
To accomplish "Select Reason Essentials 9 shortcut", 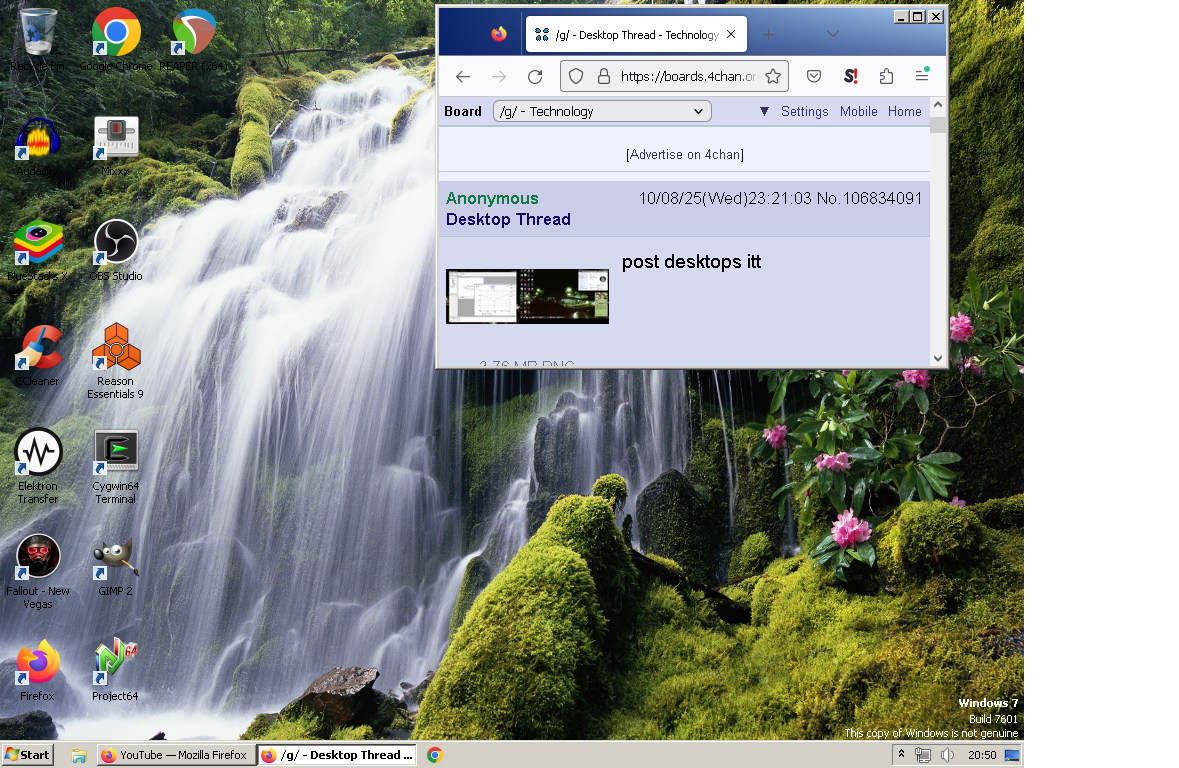I will pyautogui.click(x=116, y=361).
